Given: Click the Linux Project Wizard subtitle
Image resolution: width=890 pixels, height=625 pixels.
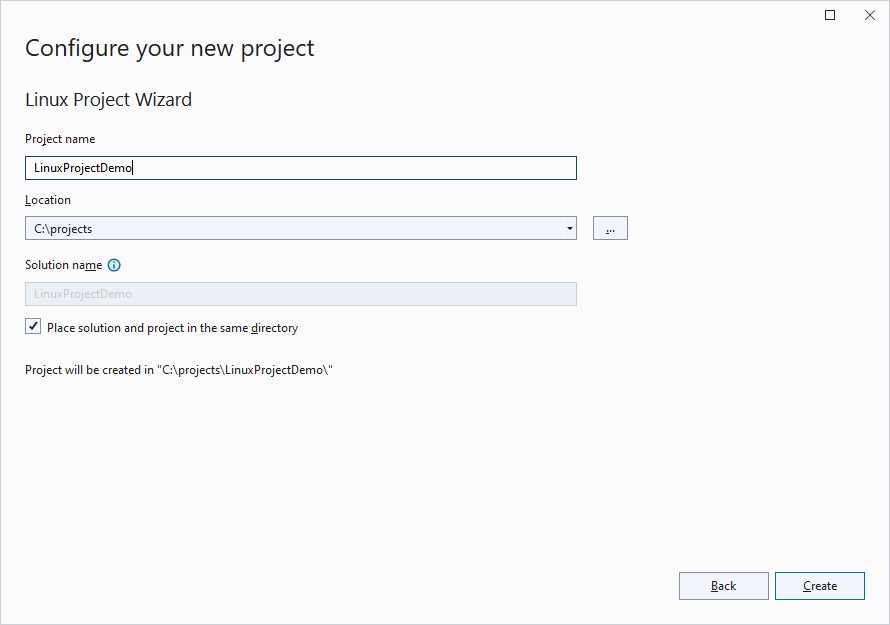Looking at the screenshot, I should 108,99.
